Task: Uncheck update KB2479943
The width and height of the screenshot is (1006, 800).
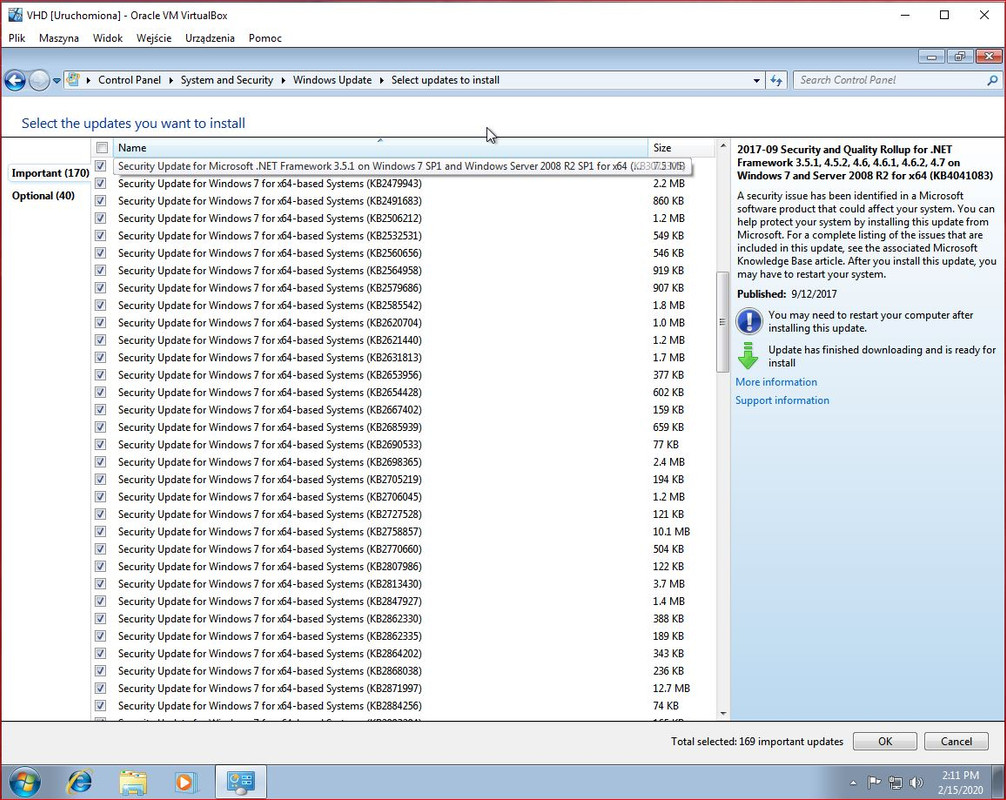Action: coord(101,183)
